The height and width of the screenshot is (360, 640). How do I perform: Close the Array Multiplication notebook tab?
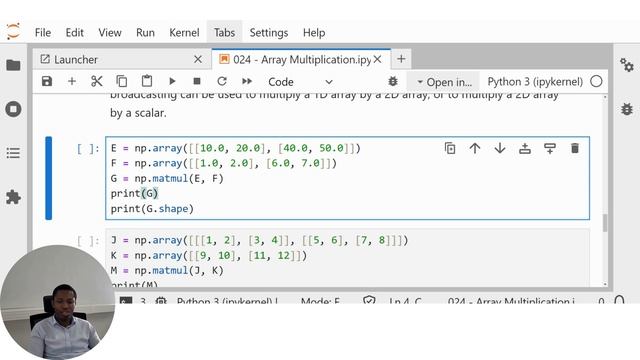pos(378,60)
